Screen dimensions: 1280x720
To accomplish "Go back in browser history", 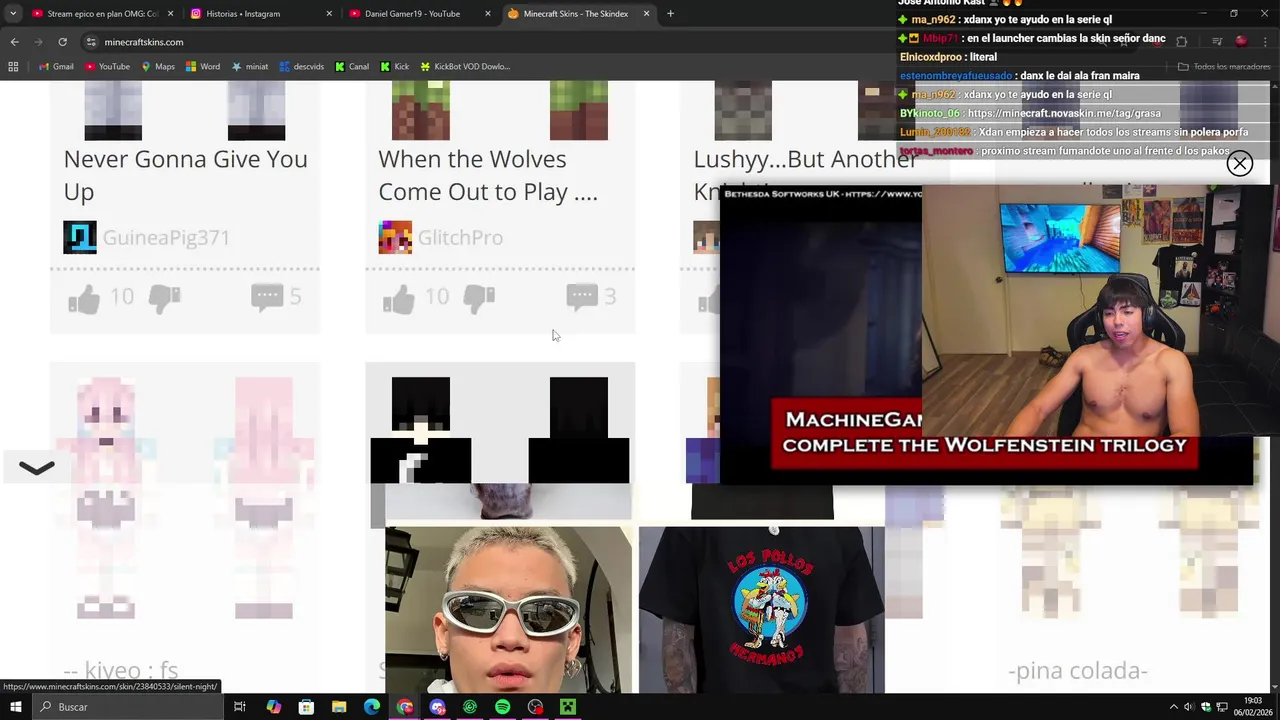I will (14, 42).
